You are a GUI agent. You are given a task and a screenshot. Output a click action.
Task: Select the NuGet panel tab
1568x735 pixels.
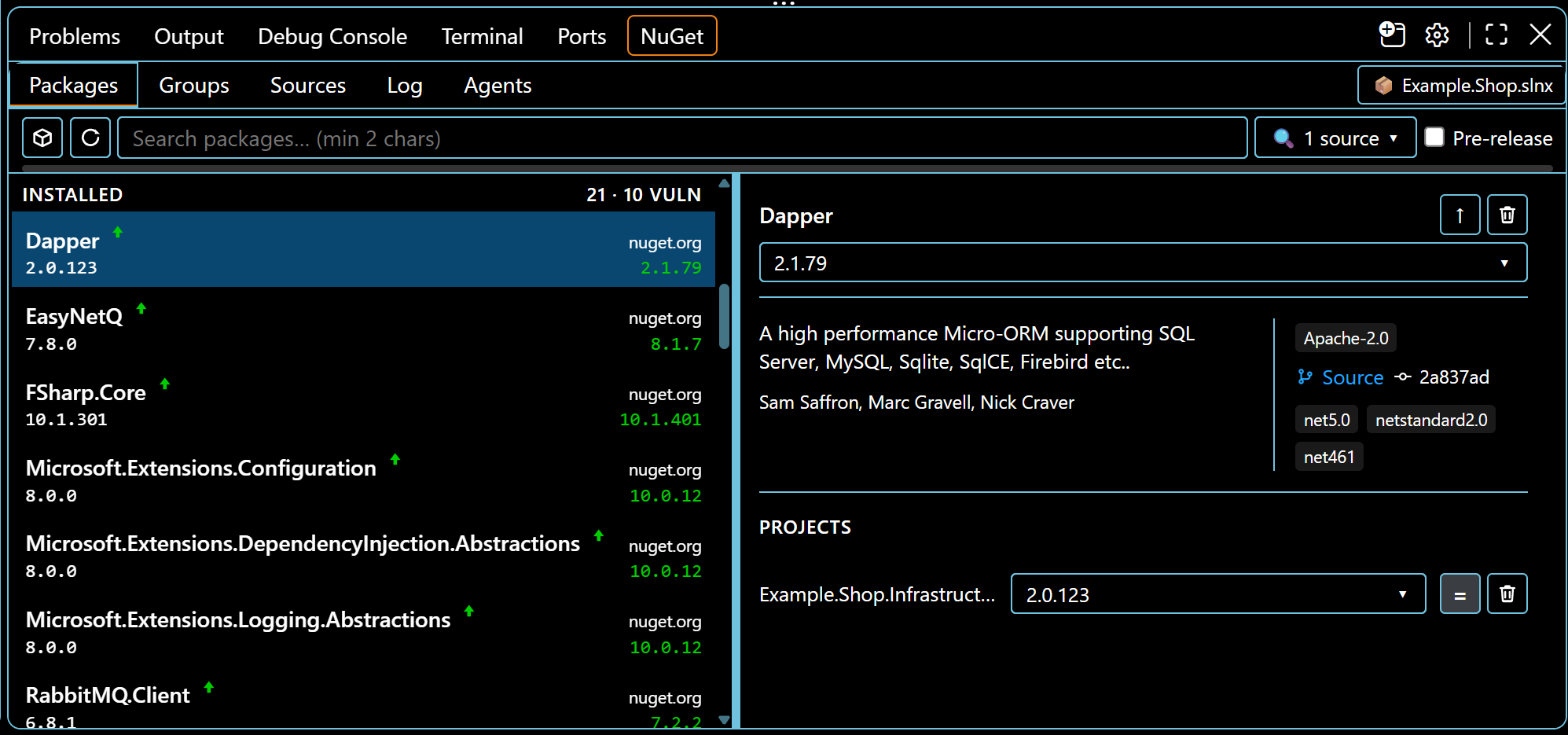pyautogui.click(x=672, y=36)
